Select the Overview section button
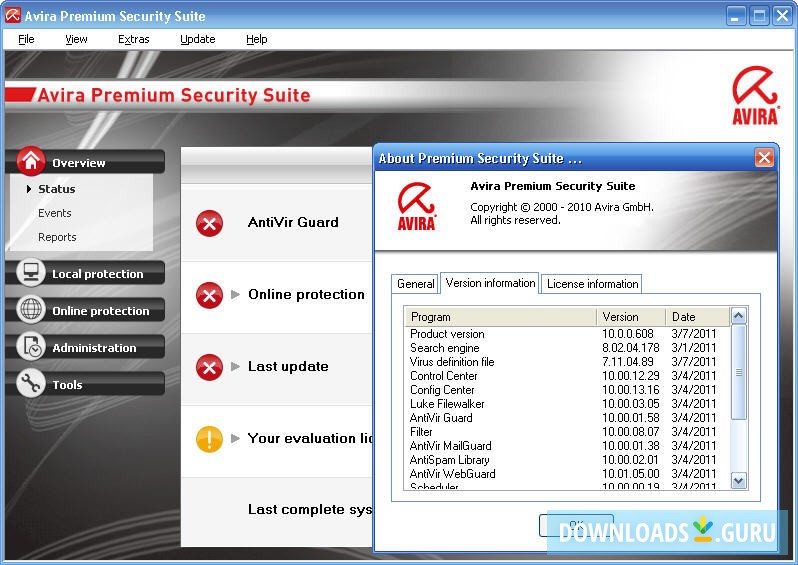The image size is (798, 565). click(86, 162)
